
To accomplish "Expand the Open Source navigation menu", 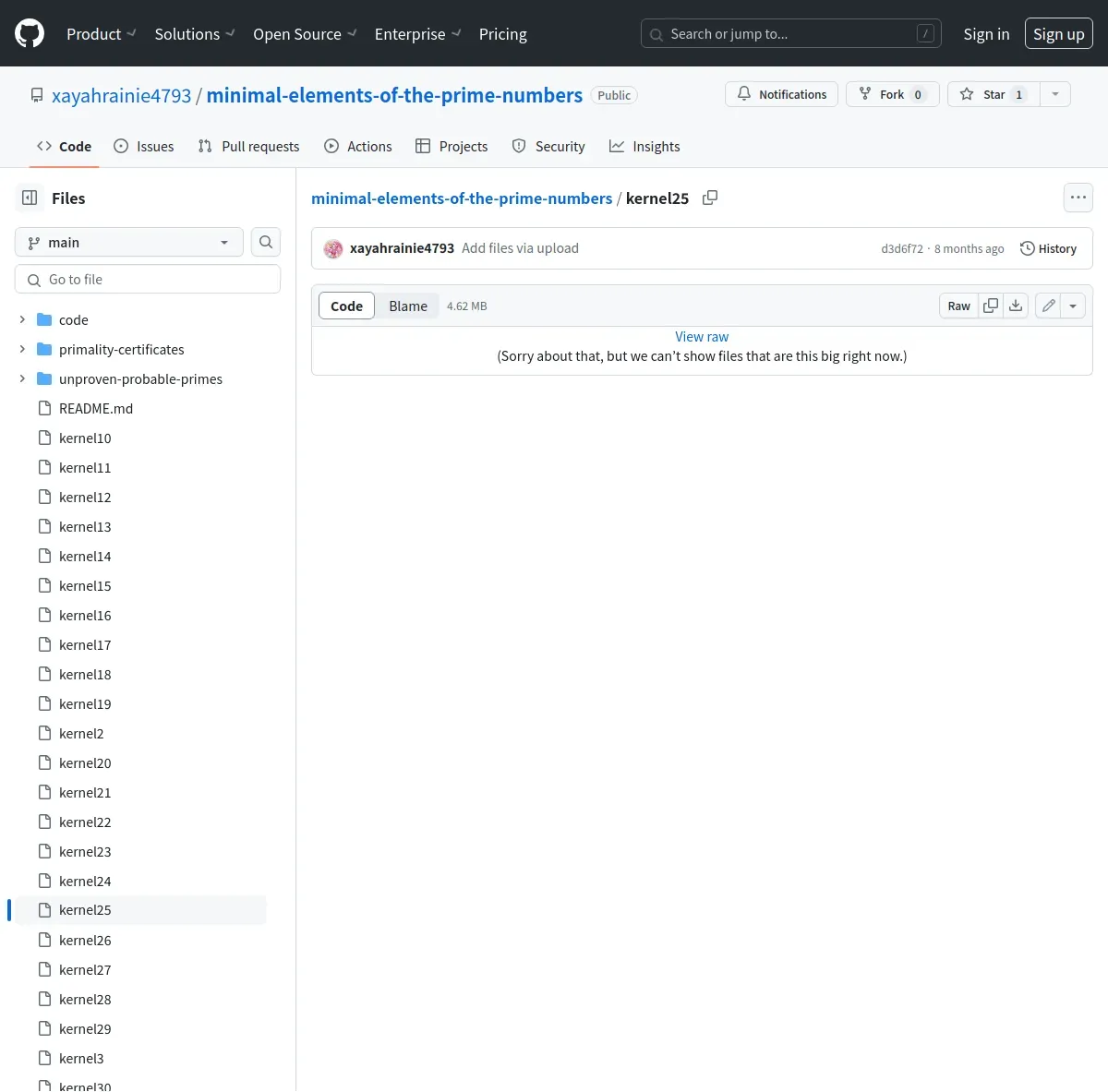I will 305,34.
